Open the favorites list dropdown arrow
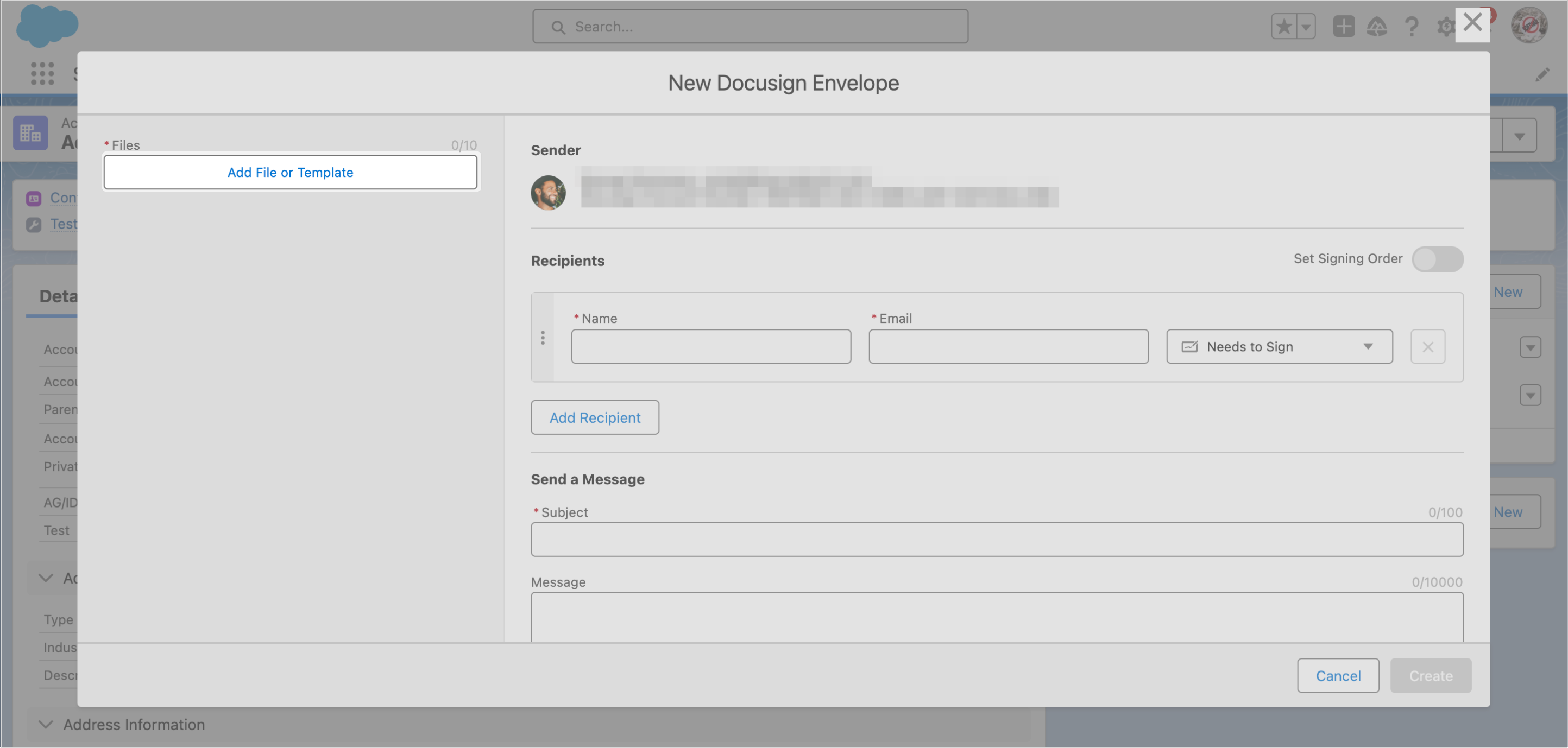Viewport: 1568px width, 748px height. point(1305,26)
